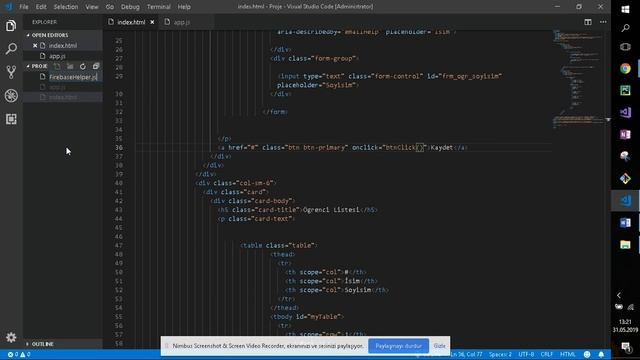Switch to the index.html editor tab
Screen dimensions: 640x360
point(131,22)
